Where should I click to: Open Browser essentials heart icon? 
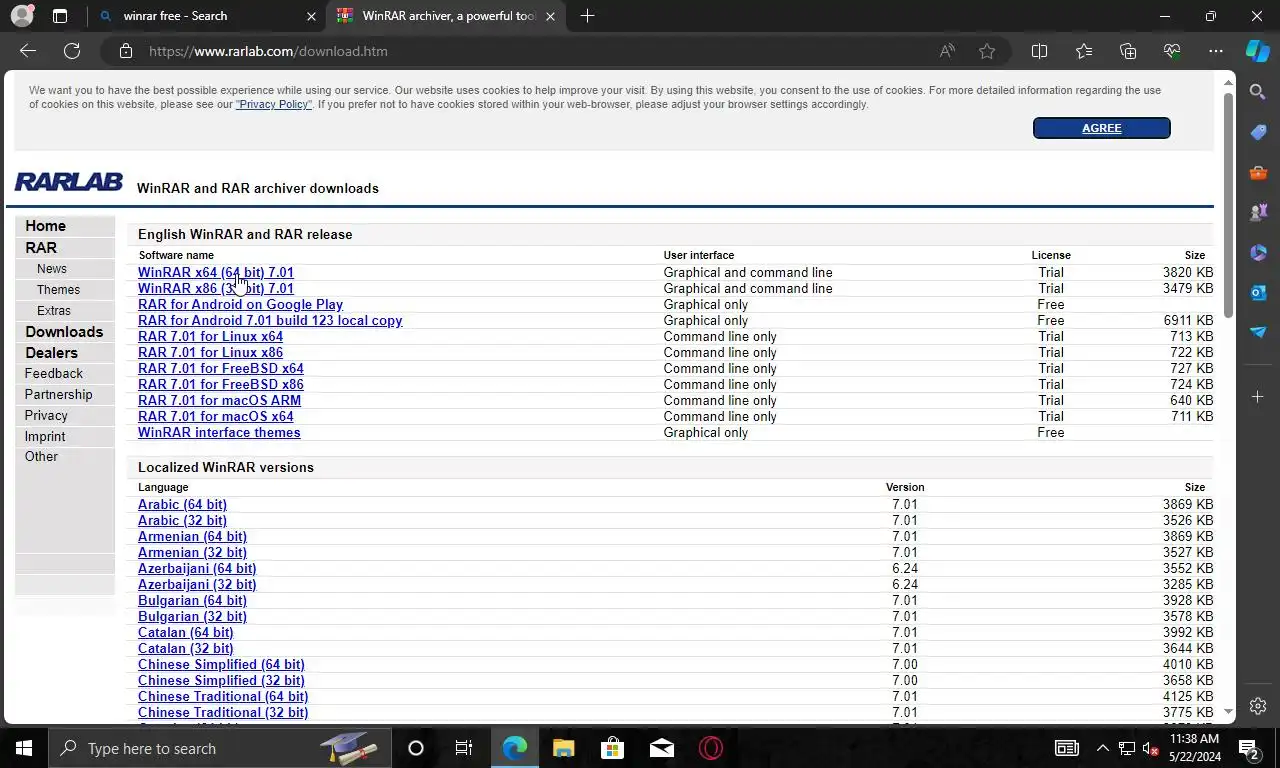click(x=1172, y=51)
